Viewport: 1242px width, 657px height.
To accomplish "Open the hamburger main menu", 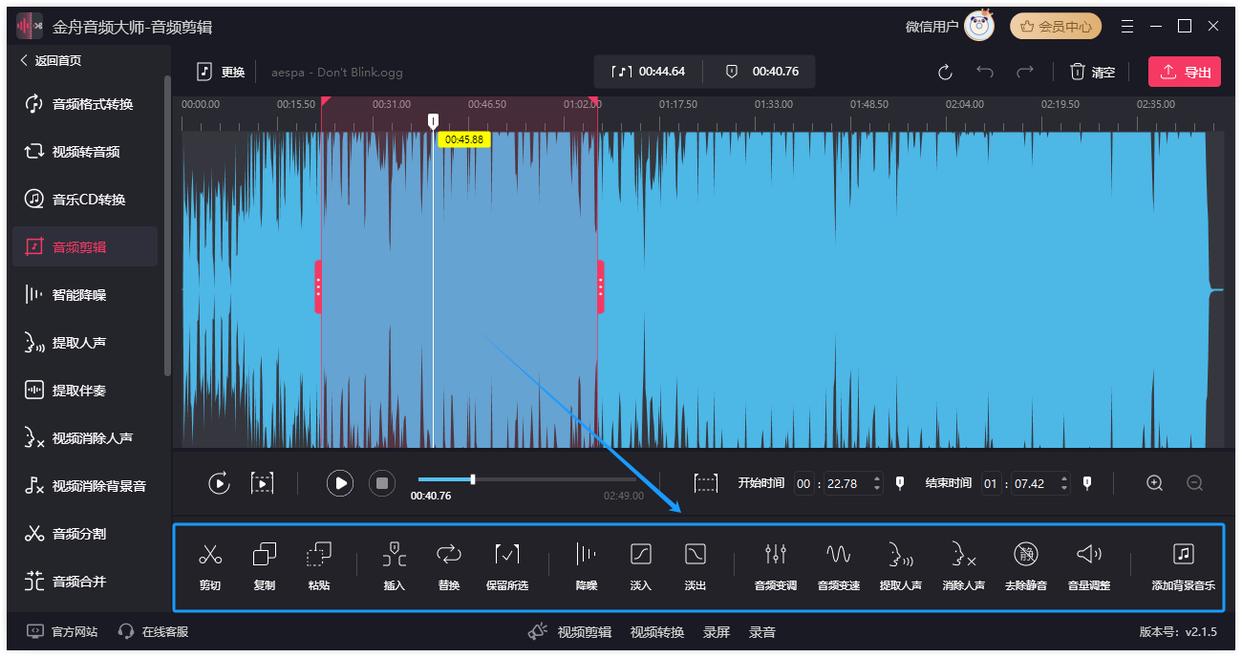I will coord(1127,26).
